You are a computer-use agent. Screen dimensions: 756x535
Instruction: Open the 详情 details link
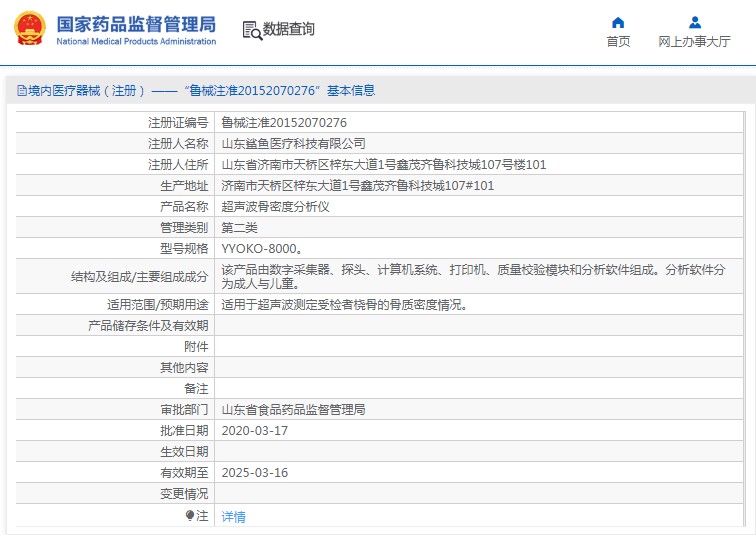(x=233, y=517)
